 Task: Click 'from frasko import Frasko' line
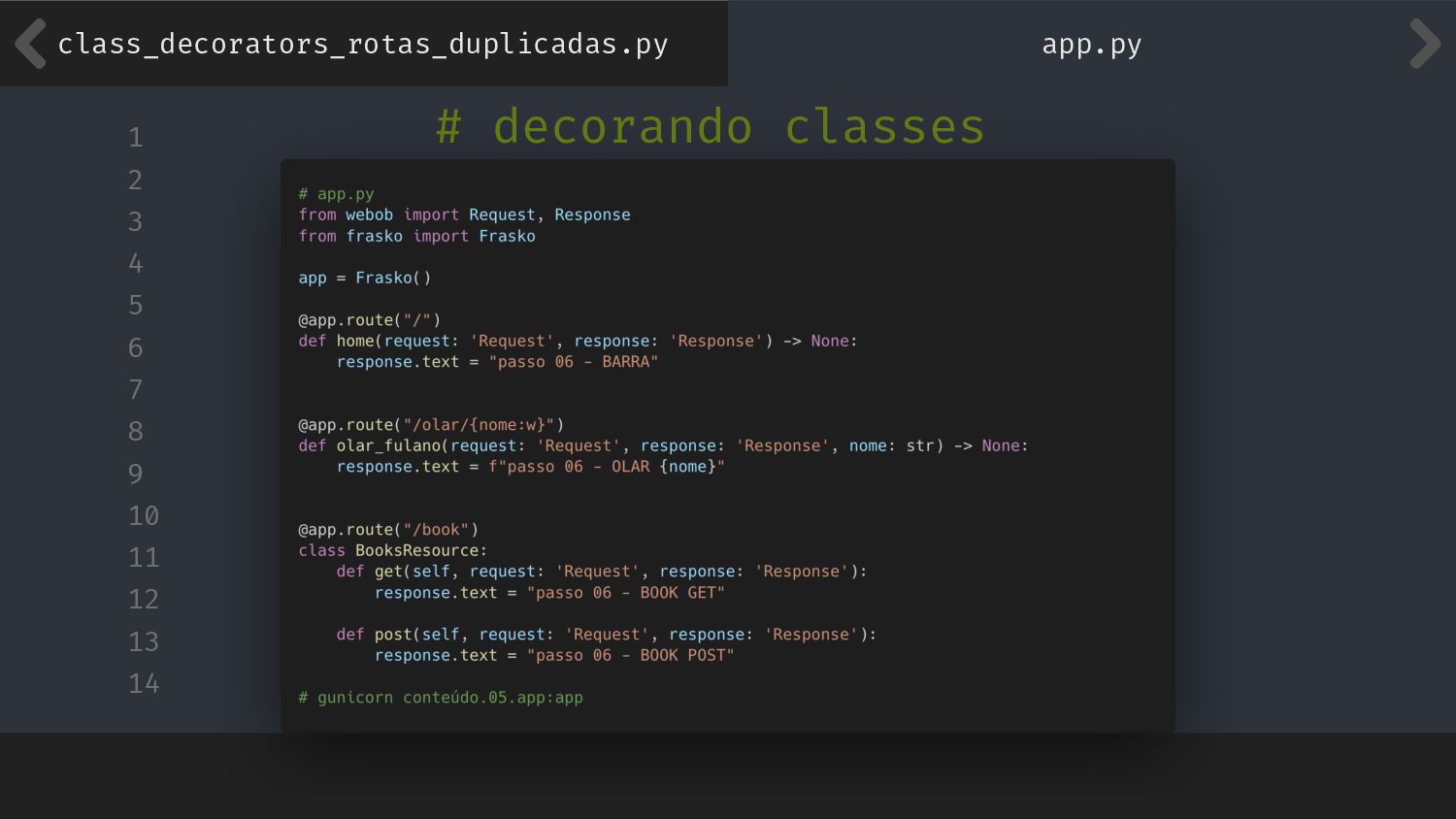(x=416, y=236)
